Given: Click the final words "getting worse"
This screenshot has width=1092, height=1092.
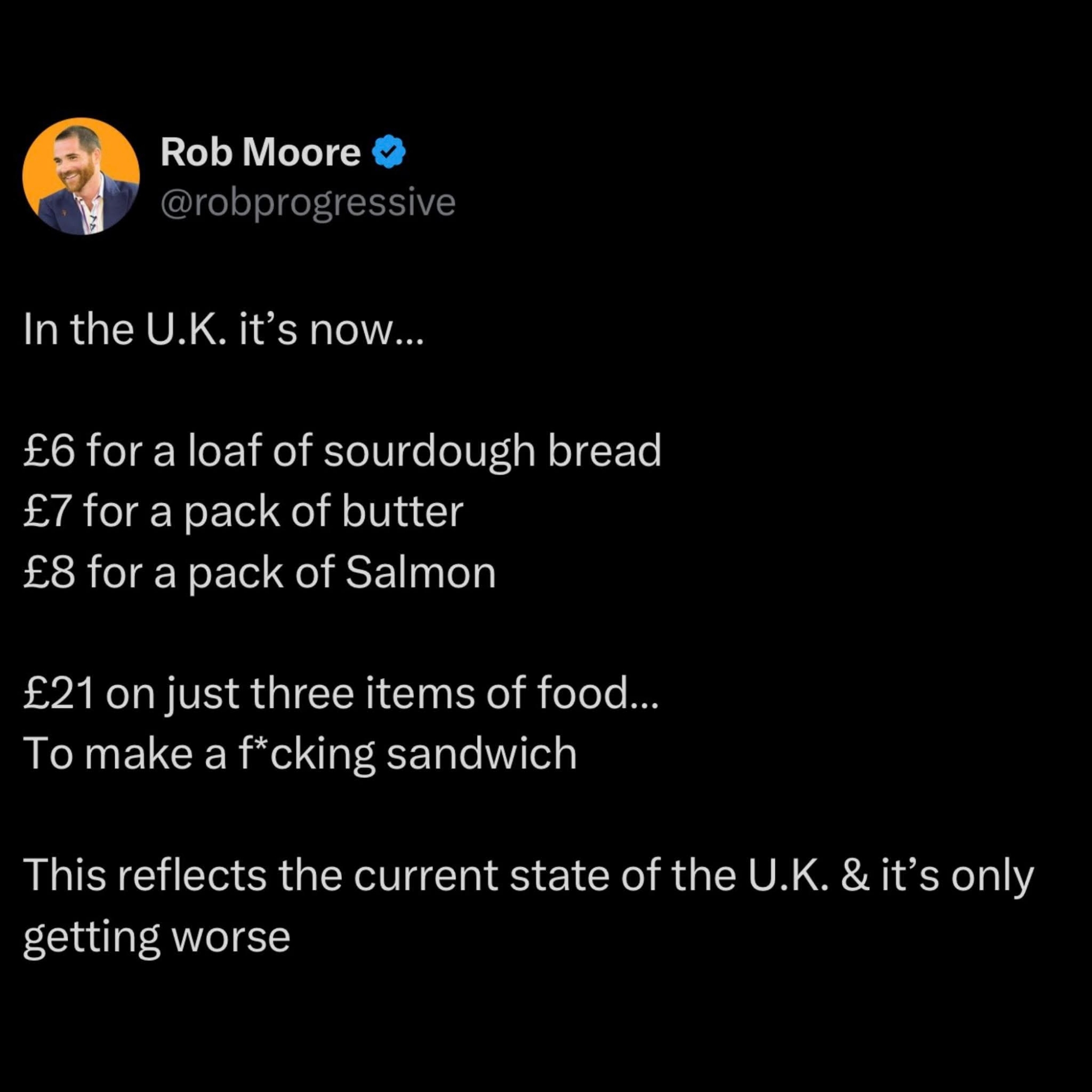Looking at the screenshot, I should point(157,936).
